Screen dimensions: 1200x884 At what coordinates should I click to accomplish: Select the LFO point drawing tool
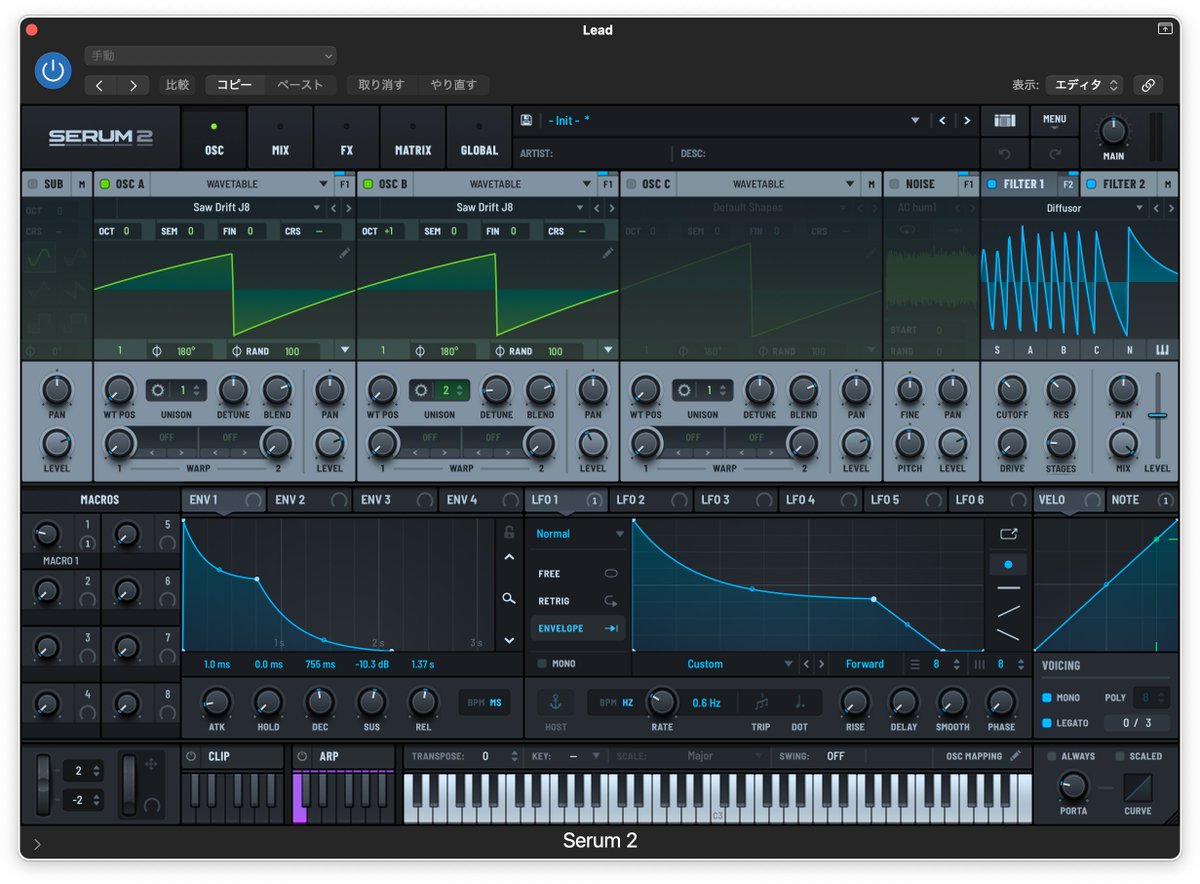1008,564
